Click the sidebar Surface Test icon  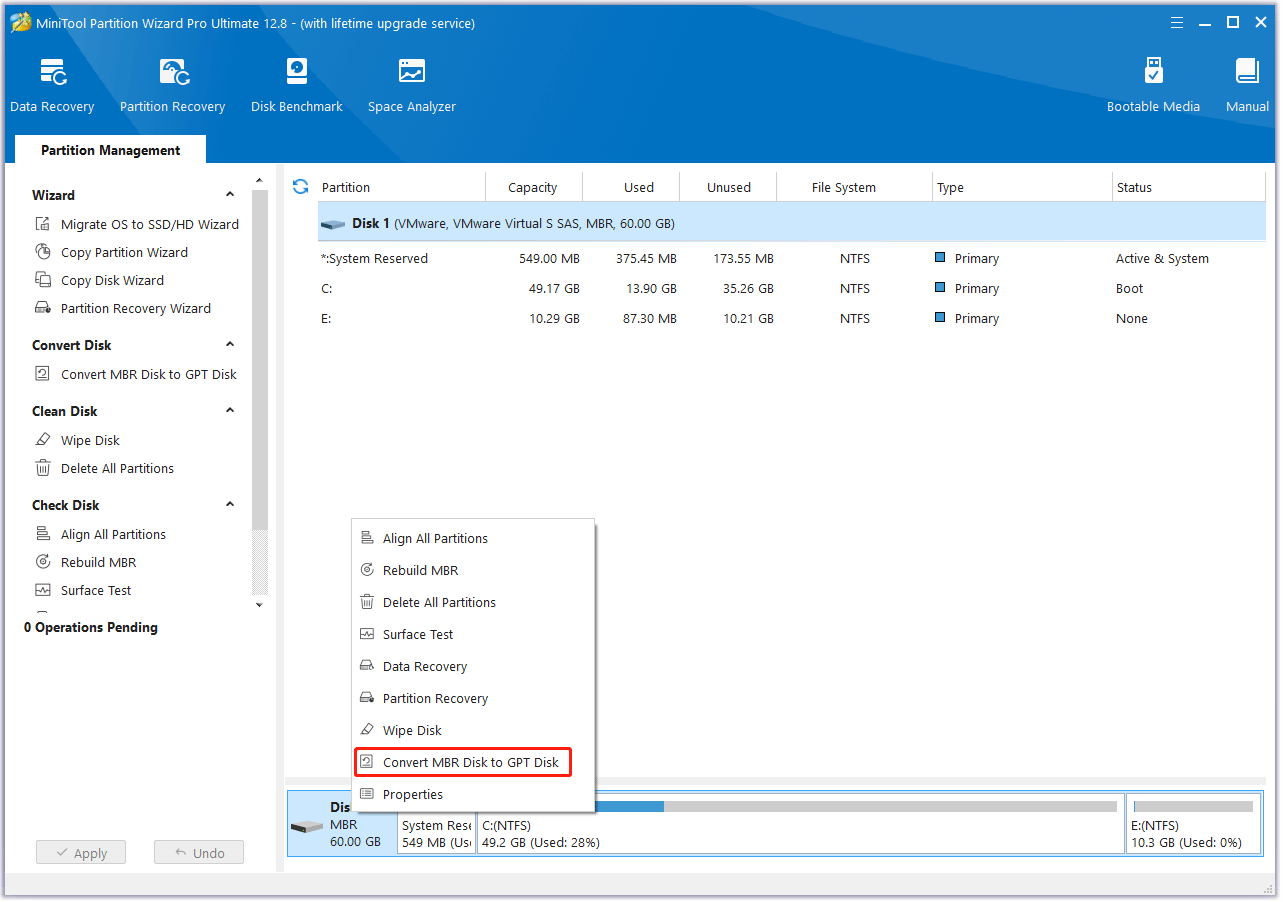coord(43,590)
